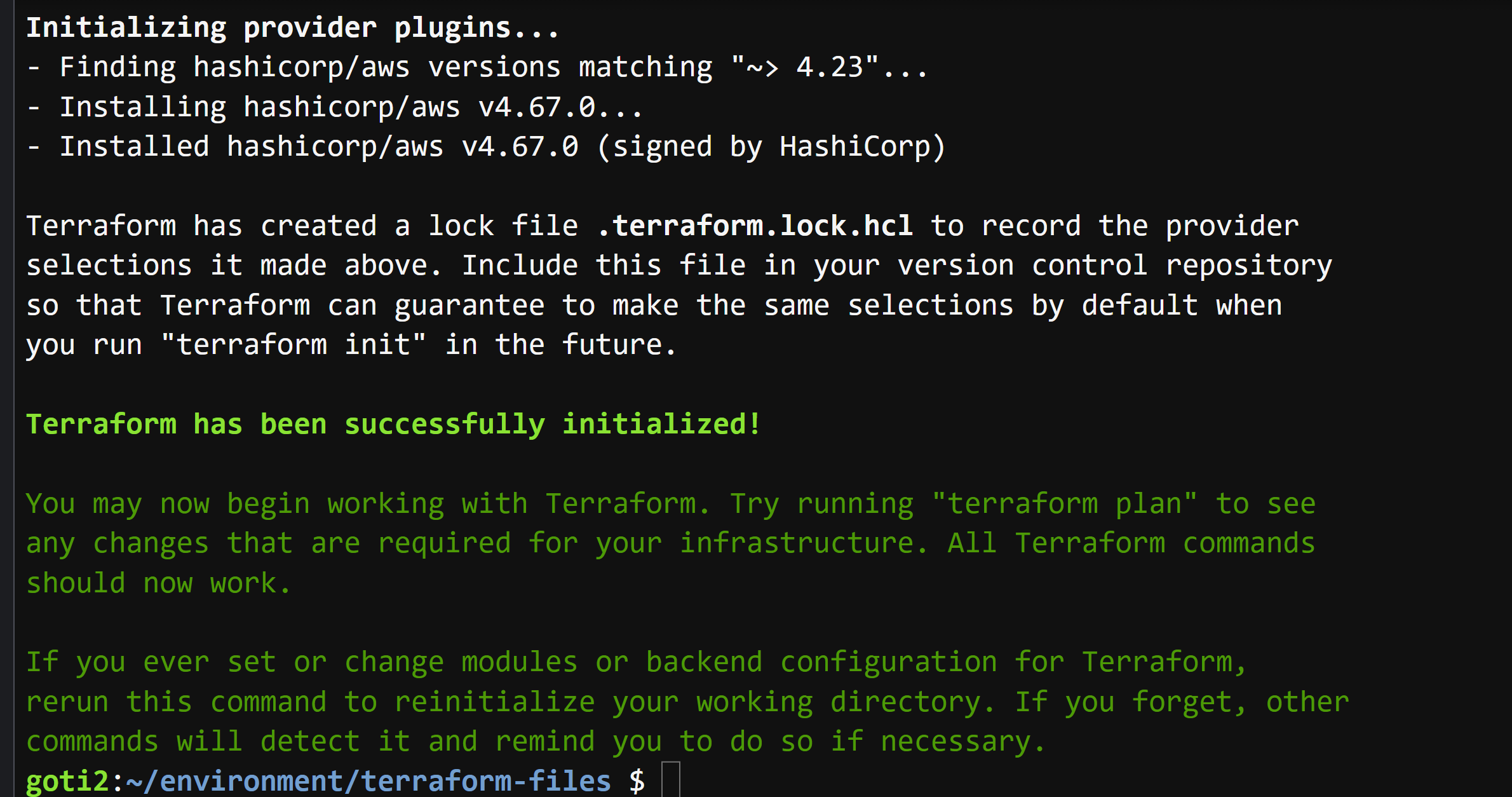This screenshot has height=797, width=1512.
Task: Click '(signed by HashiCorp)' text
Action: click(x=771, y=147)
